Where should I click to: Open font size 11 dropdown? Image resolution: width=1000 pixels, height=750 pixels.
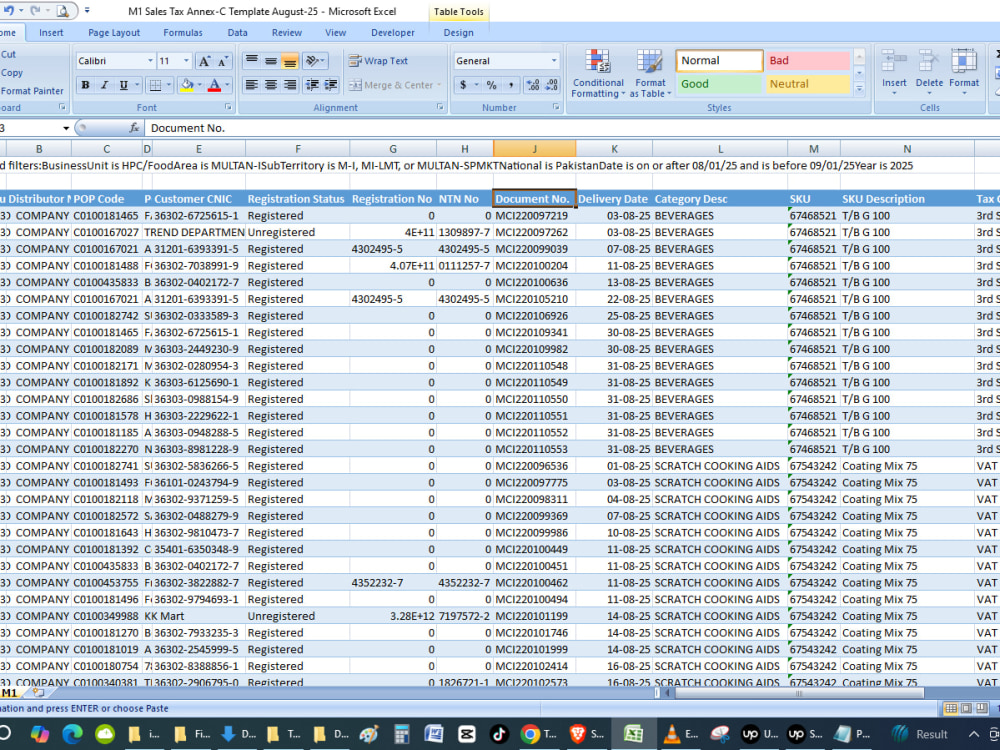click(x=186, y=61)
